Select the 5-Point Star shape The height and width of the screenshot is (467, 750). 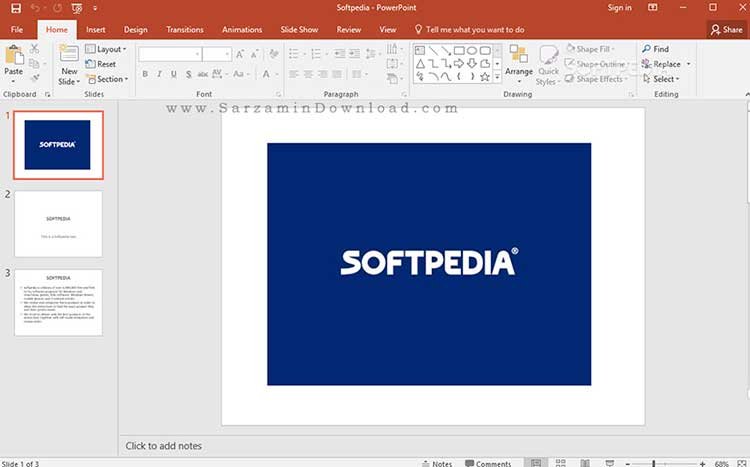pos(485,76)
